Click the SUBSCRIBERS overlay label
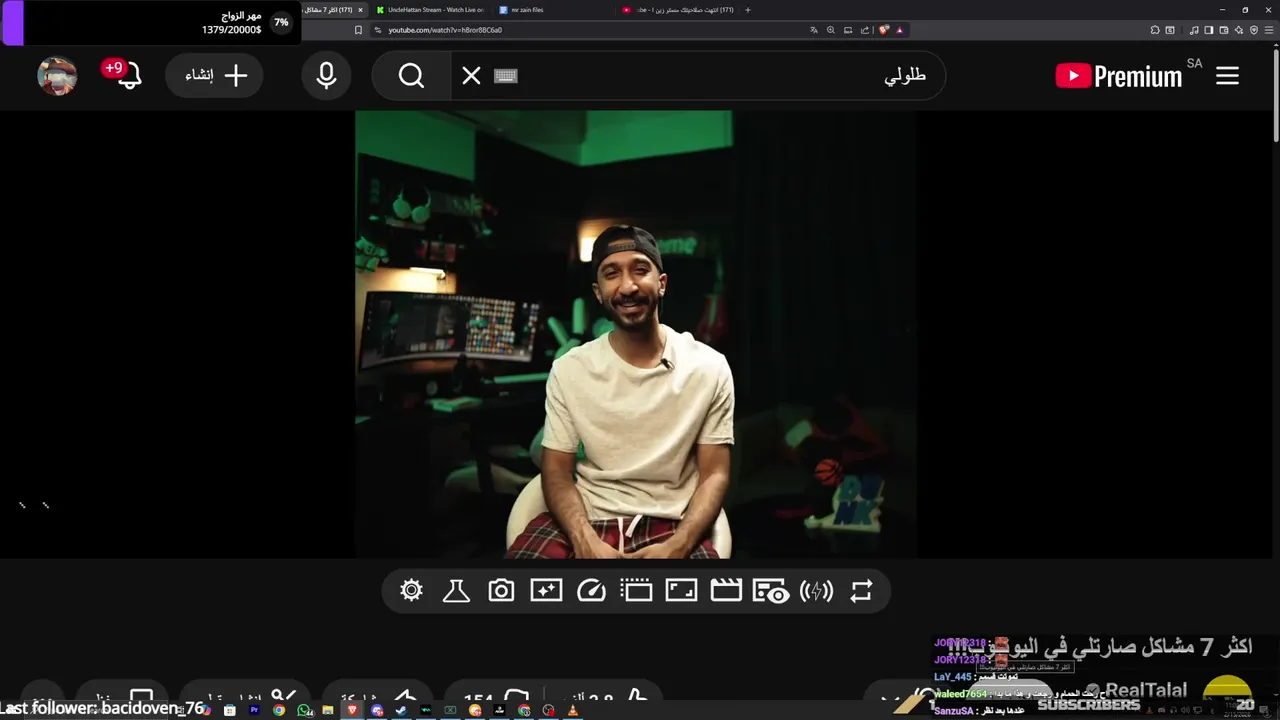 (1088, 705)
